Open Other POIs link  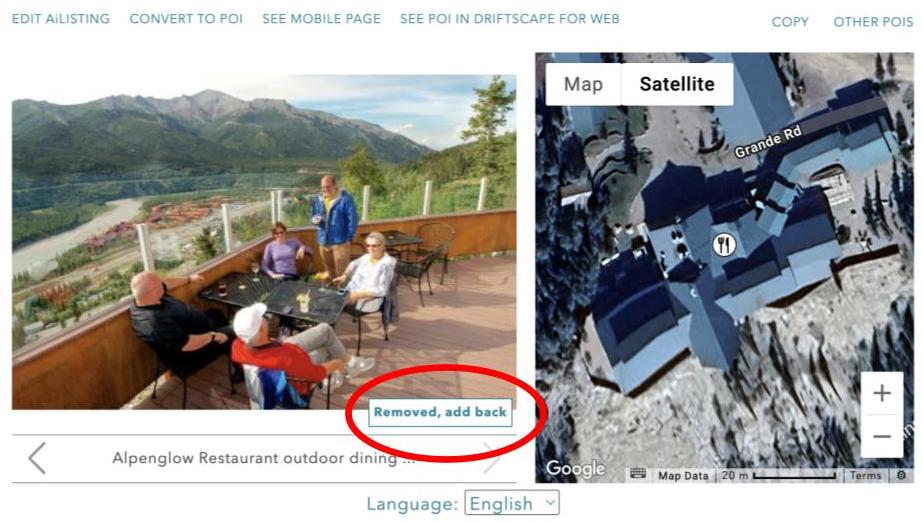873,22
